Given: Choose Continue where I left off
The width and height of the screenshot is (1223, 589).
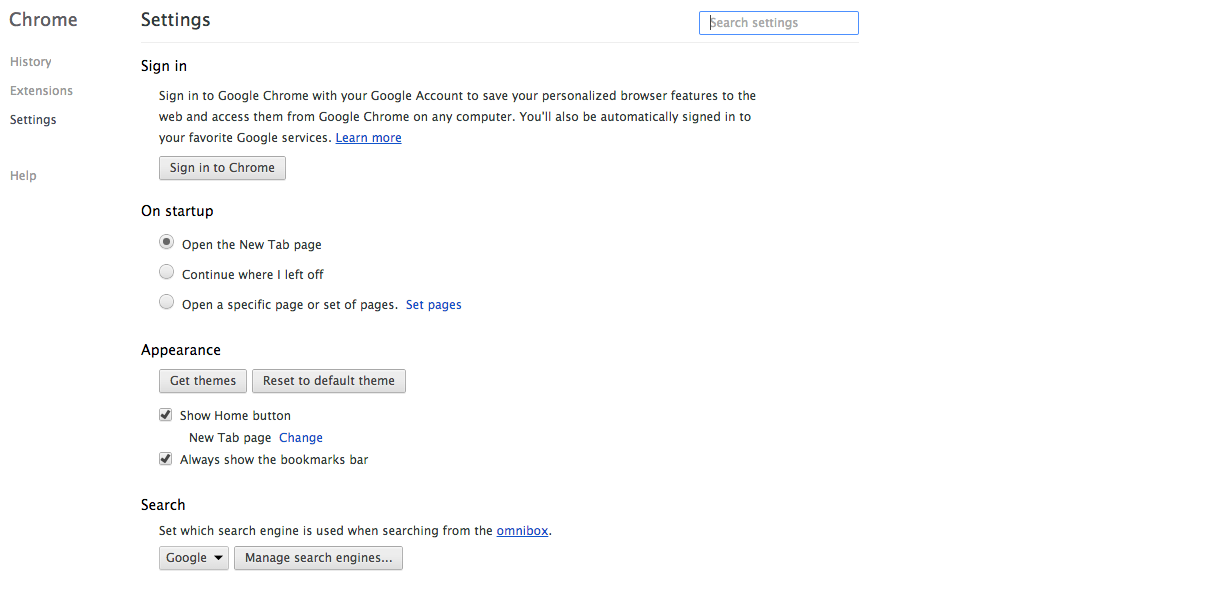Looking at the screenshot, I should pyautogui.click(x=167, y=272).
